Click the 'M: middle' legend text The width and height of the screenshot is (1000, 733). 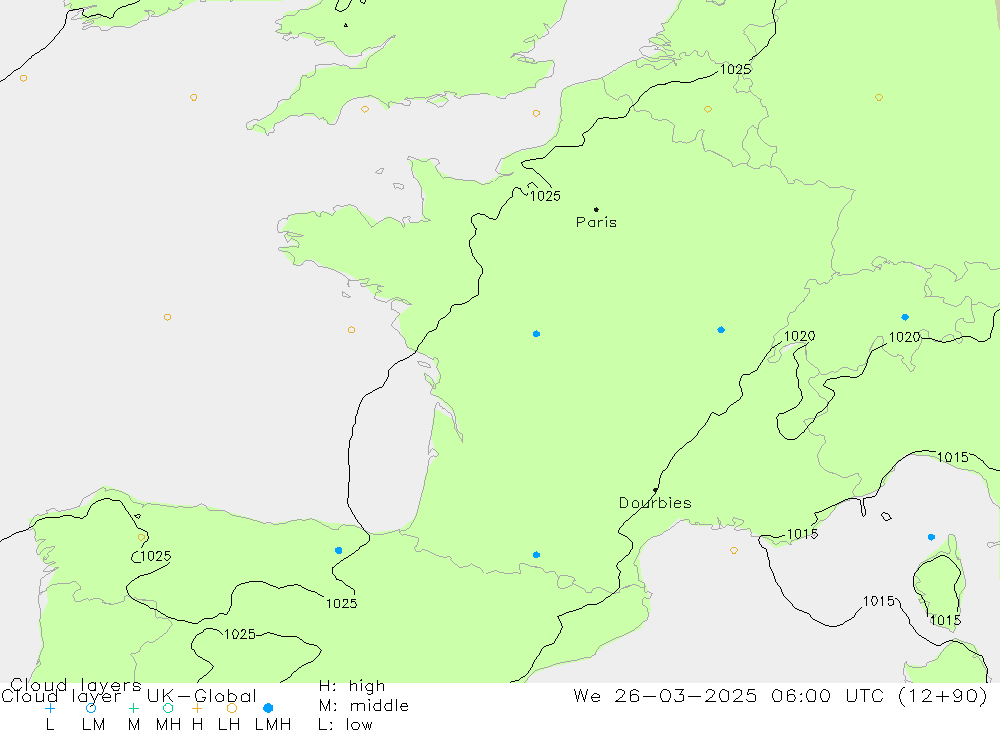(x=364, y=706)
